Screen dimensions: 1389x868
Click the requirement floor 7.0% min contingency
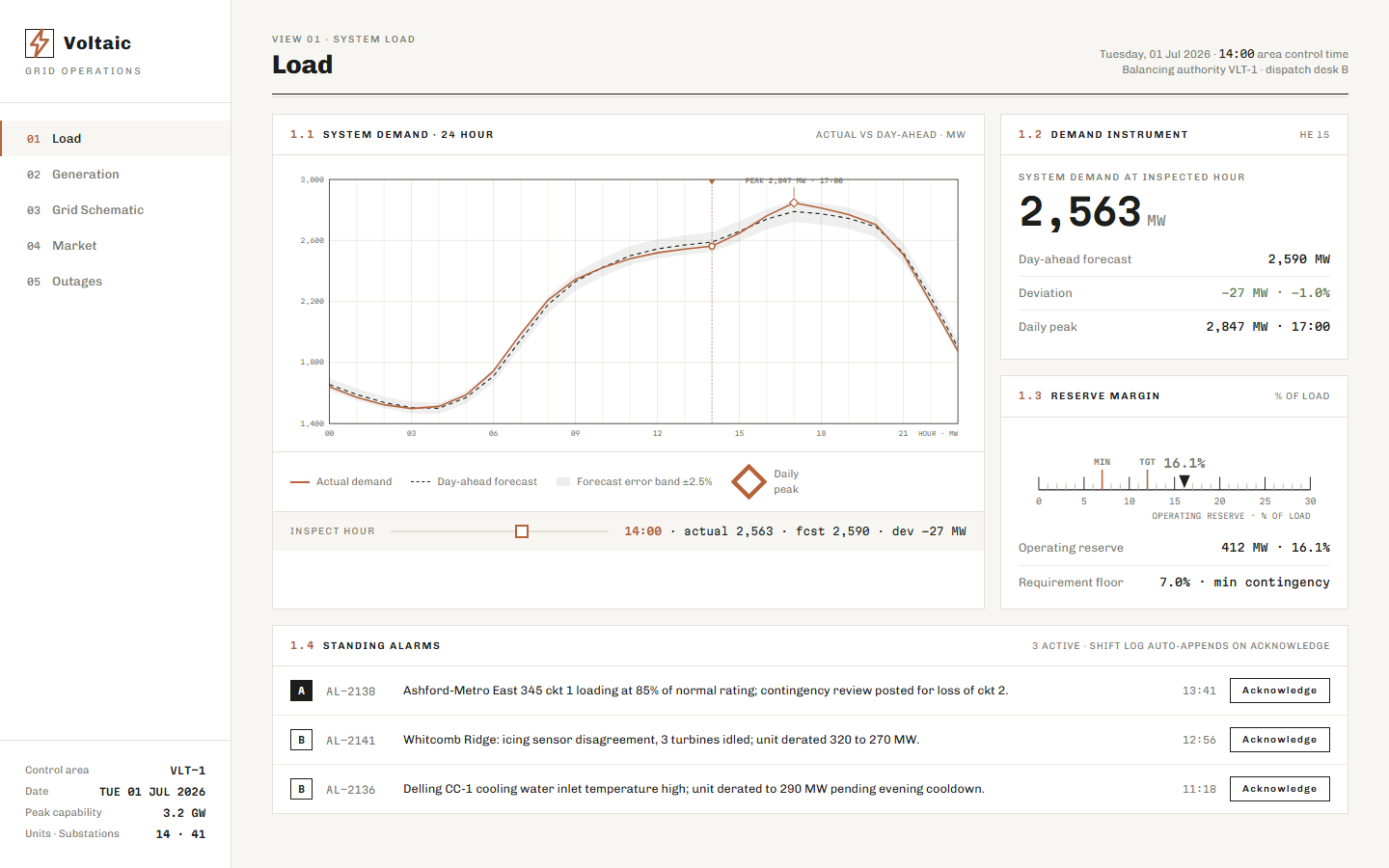1244,583
